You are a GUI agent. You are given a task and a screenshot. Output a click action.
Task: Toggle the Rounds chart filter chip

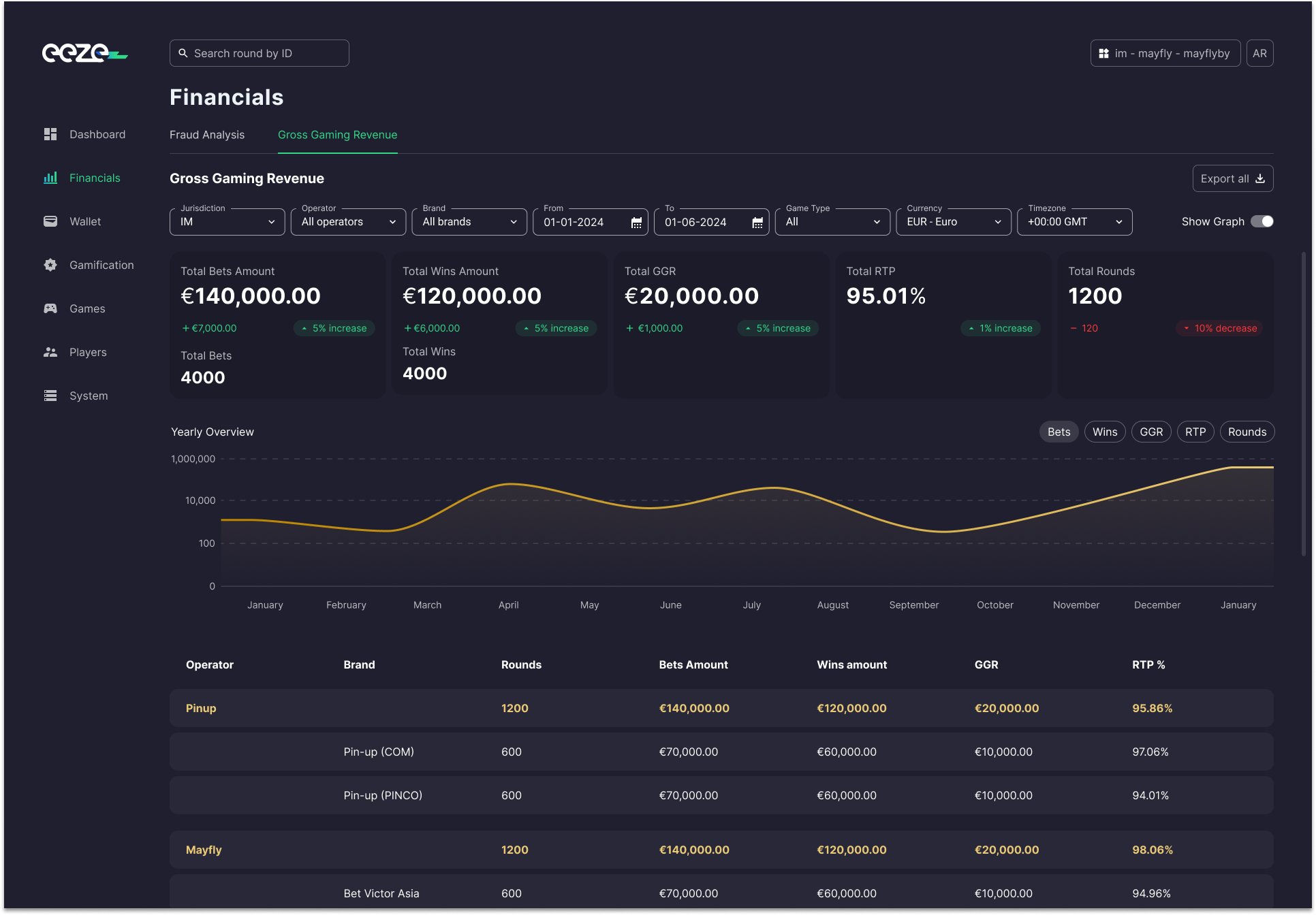point(1247,431)
